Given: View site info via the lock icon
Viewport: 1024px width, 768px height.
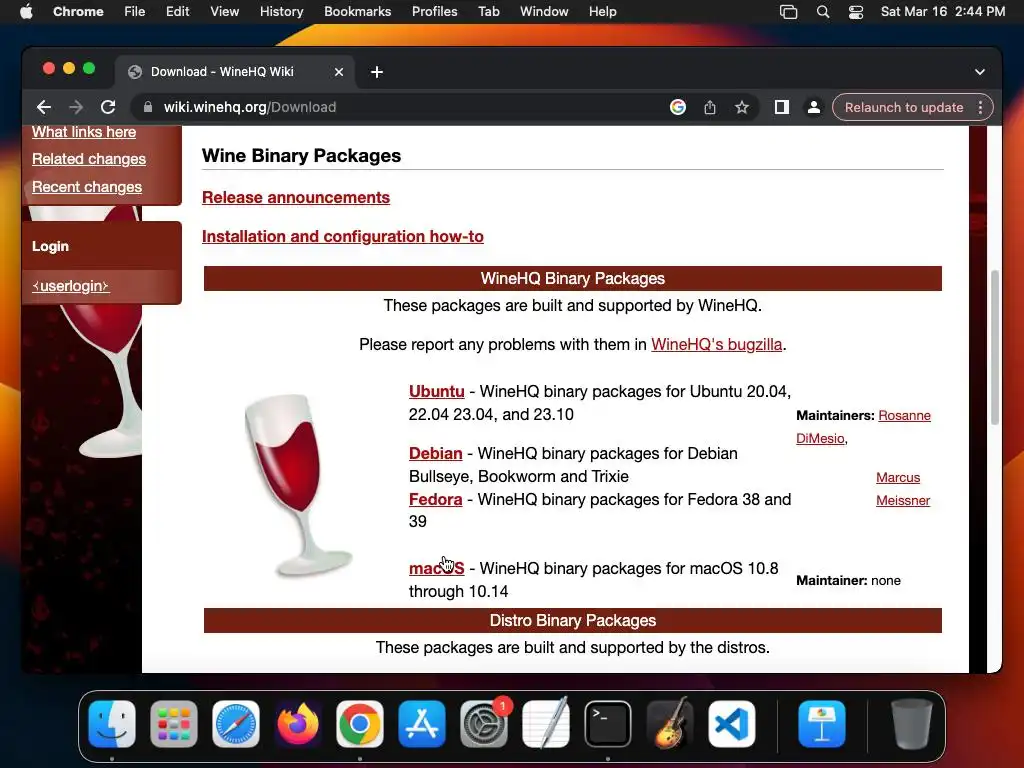Looking at the screenshot, I should [x=148, y=107].
